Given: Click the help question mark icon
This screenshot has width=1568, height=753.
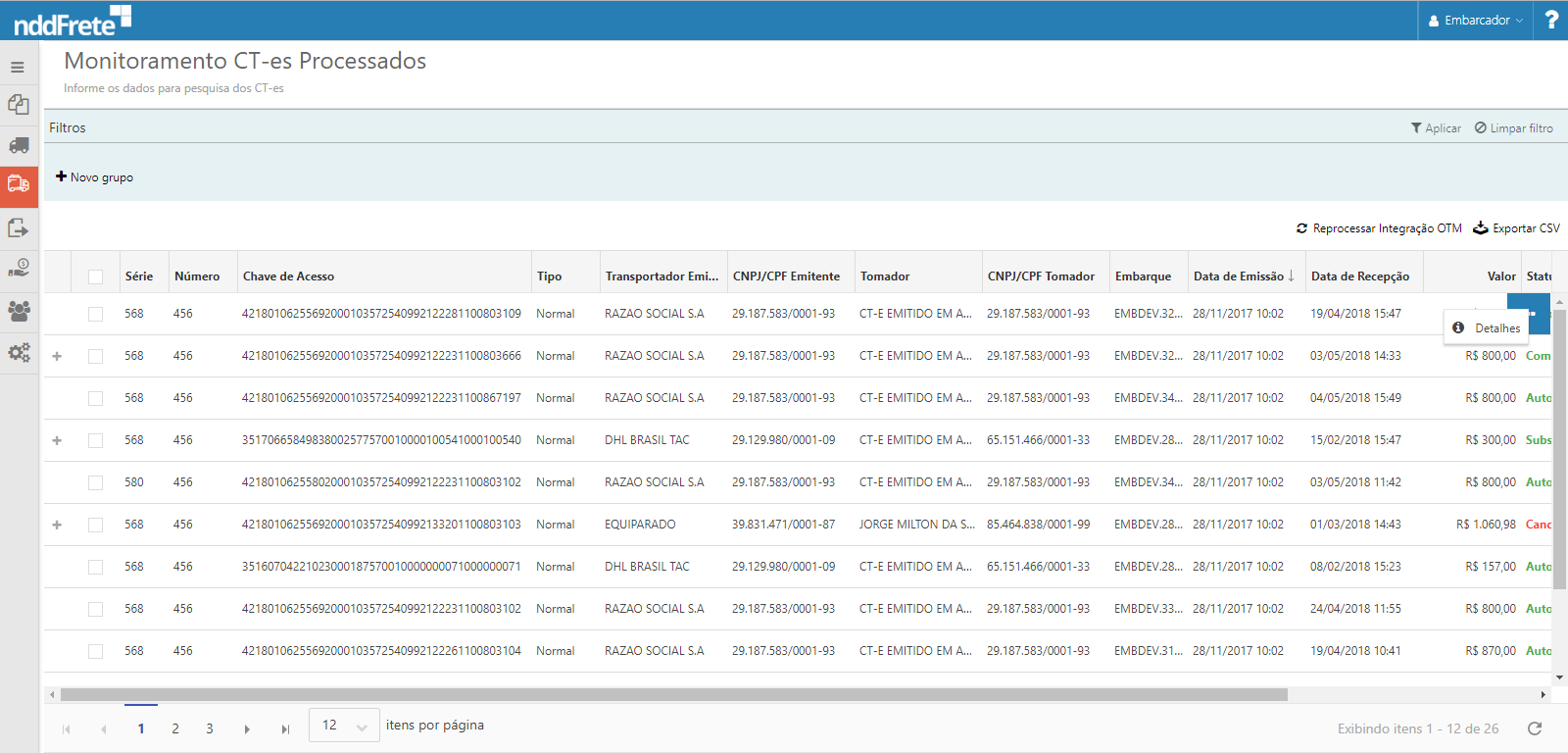Looking at the screenshot, I should coord(1551,20).
